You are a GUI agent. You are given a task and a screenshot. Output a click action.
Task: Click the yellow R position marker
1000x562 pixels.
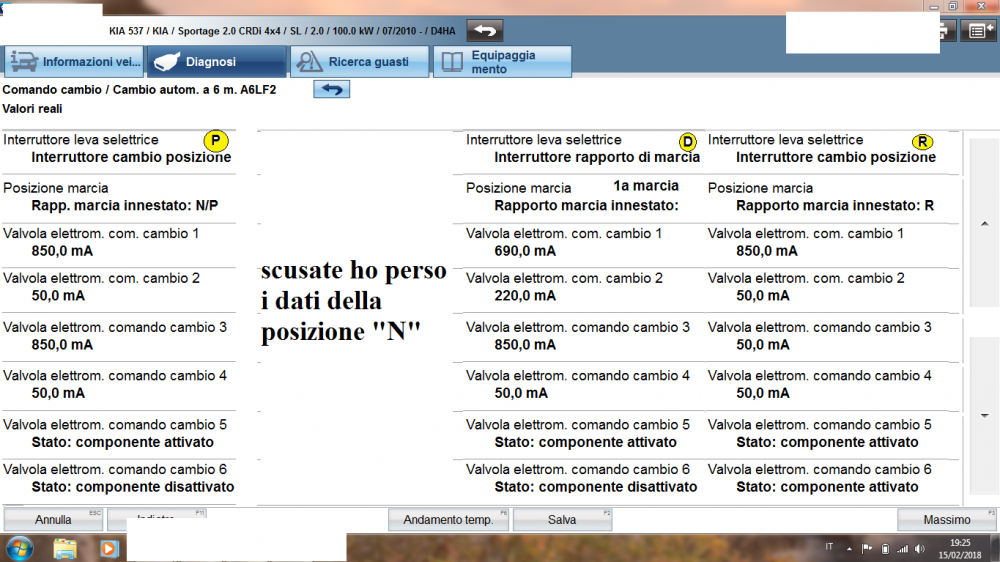pyautogui.click(x=922, y=142)
